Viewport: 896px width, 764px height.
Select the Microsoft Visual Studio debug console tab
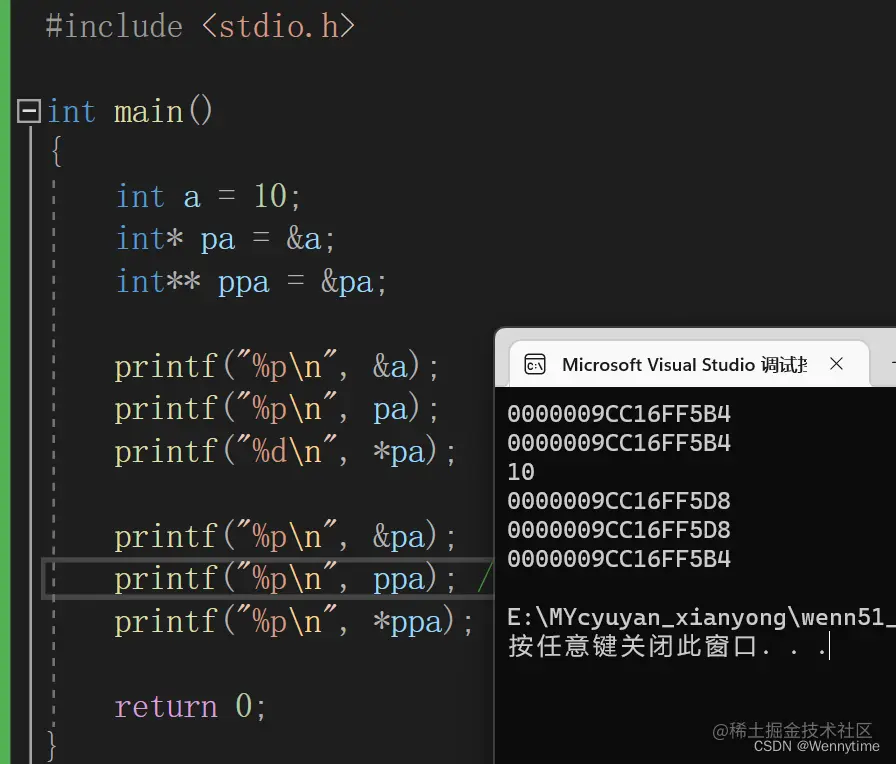tap(689, 364)
